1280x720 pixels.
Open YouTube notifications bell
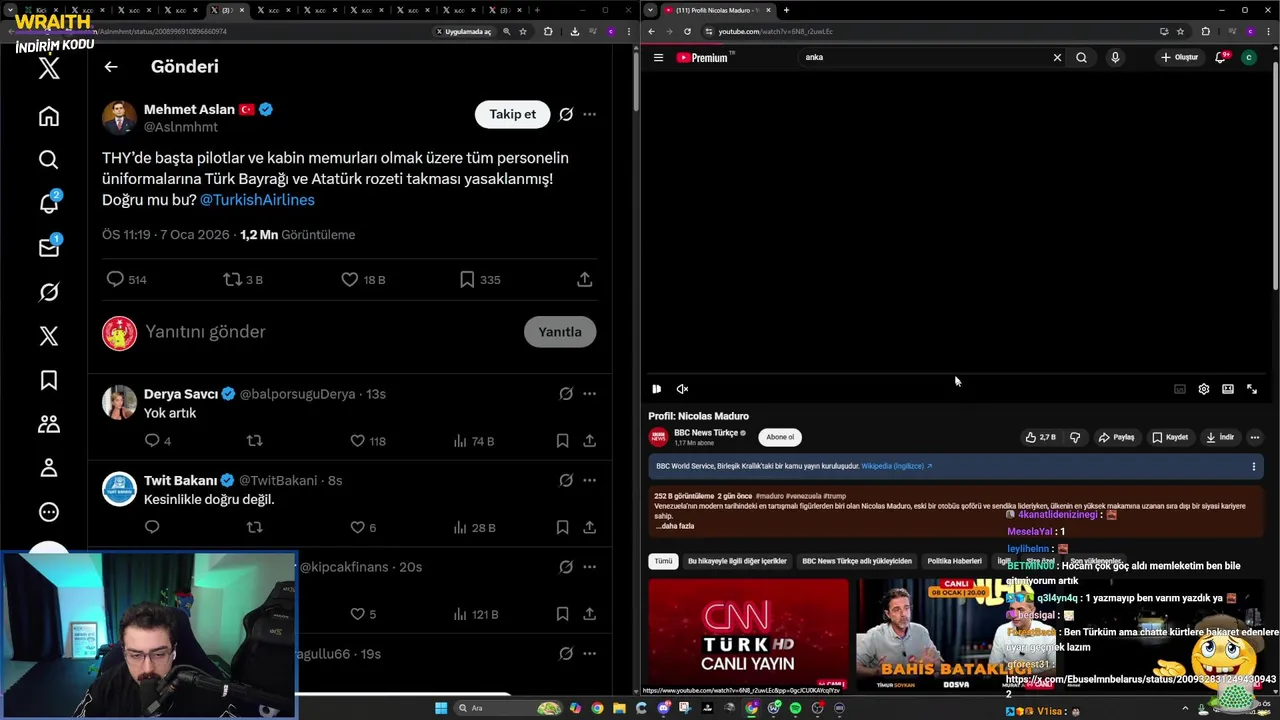[x=1220, y=57]
